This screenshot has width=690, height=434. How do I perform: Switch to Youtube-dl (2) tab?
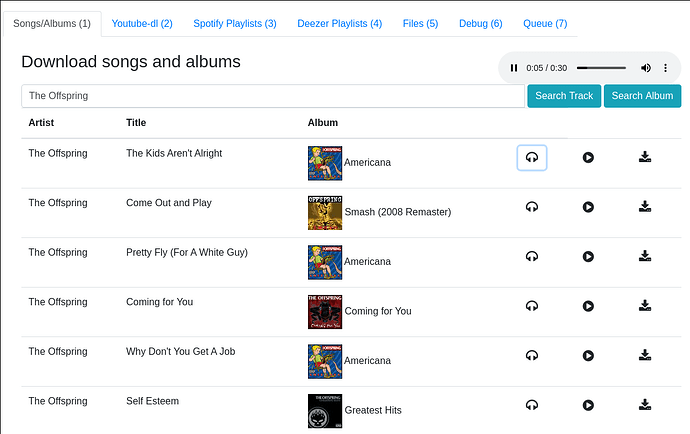click(142, 23)
